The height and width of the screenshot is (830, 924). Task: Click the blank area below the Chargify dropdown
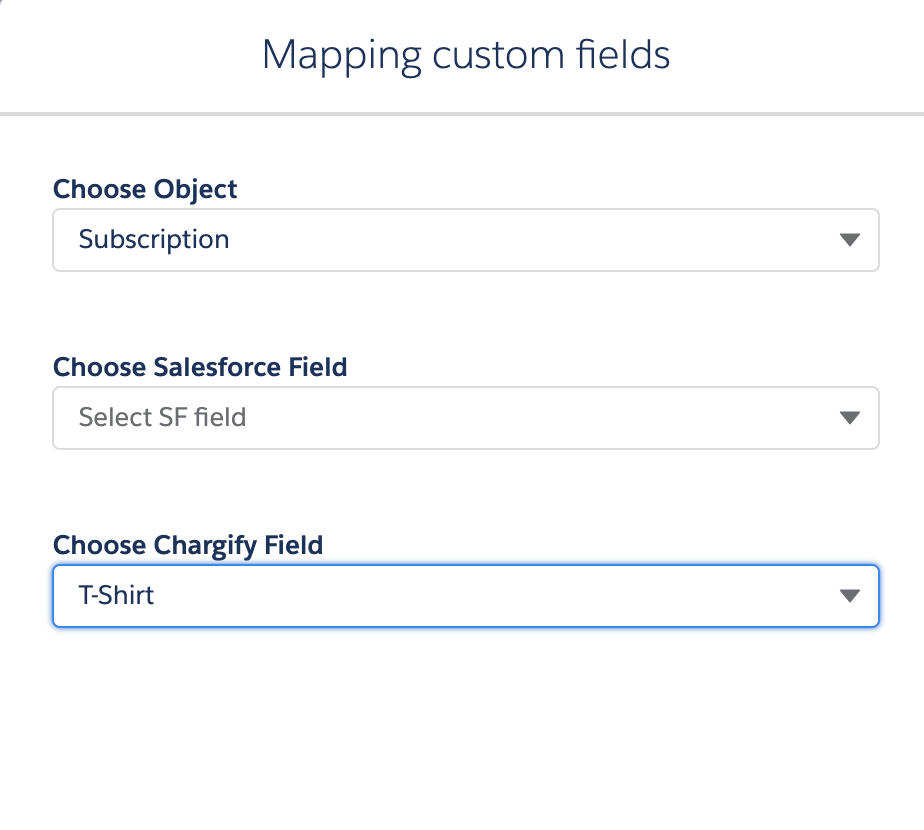pos(465,720)
